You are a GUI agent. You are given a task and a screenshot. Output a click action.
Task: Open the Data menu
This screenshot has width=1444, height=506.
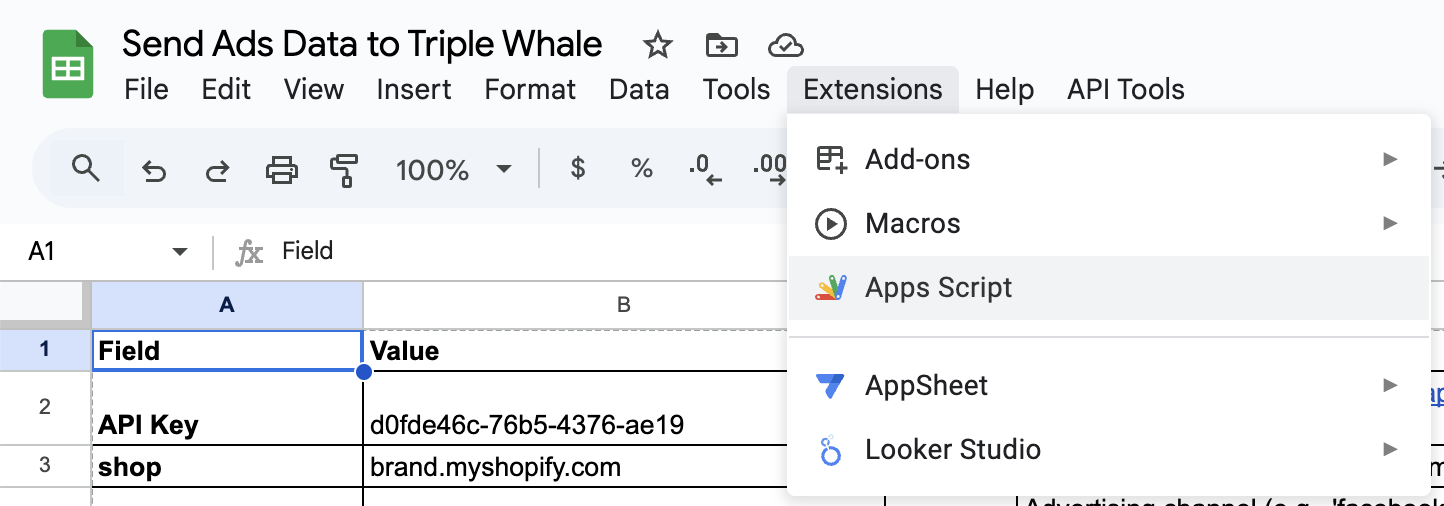639,90
